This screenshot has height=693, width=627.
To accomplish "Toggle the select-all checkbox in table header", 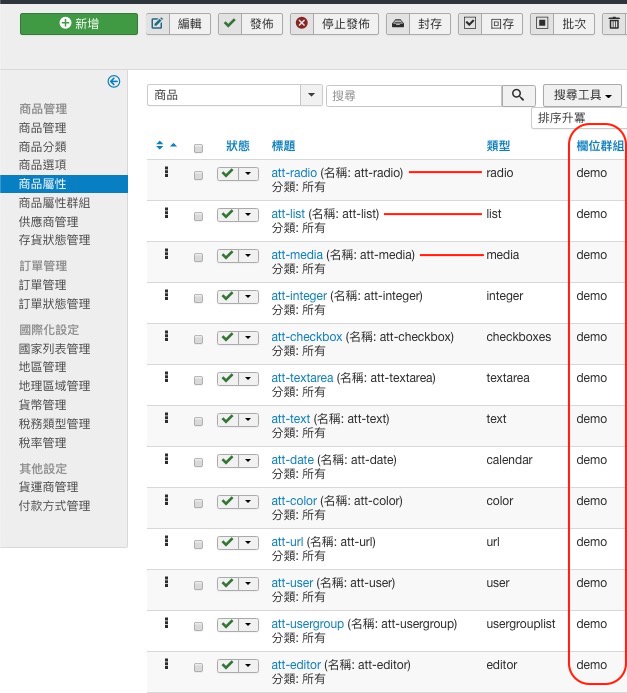I will coord(198,148).
